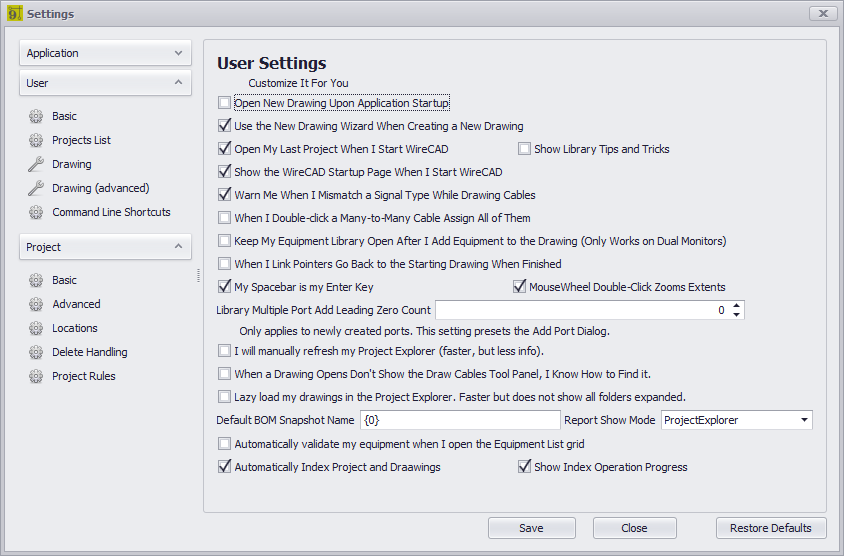Click the gear icon beside Delete Handling
This screenshot has width=844, height=556.
(36, 353)
